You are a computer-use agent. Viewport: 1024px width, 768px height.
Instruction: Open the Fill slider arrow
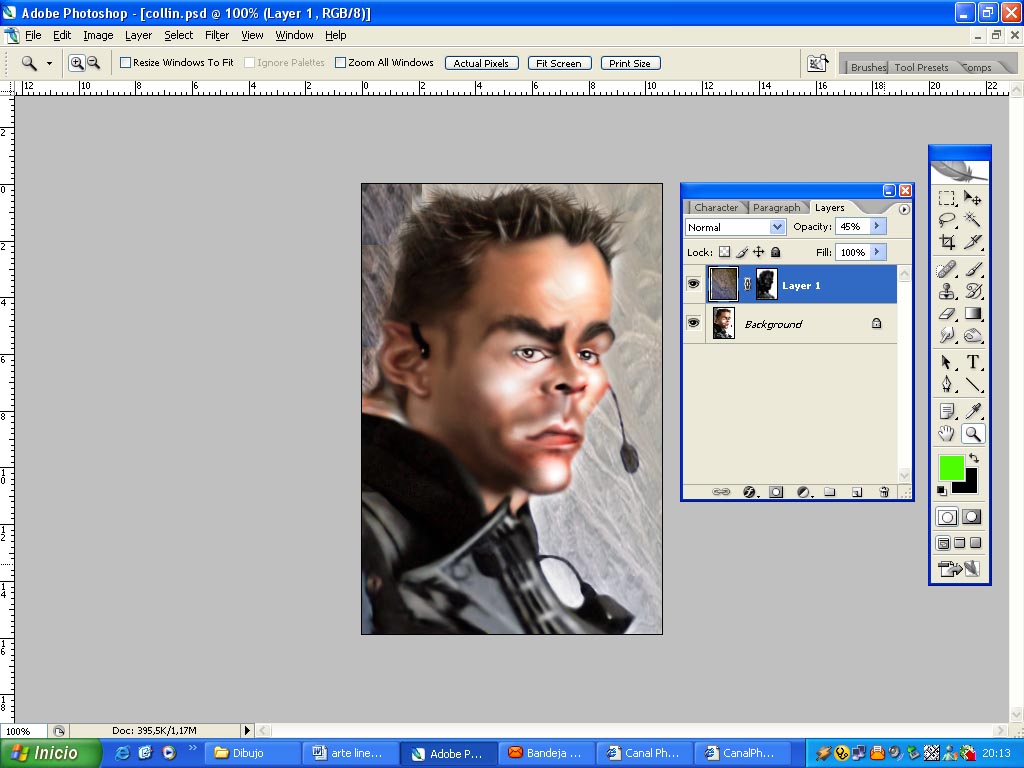(x=877, y=251)
